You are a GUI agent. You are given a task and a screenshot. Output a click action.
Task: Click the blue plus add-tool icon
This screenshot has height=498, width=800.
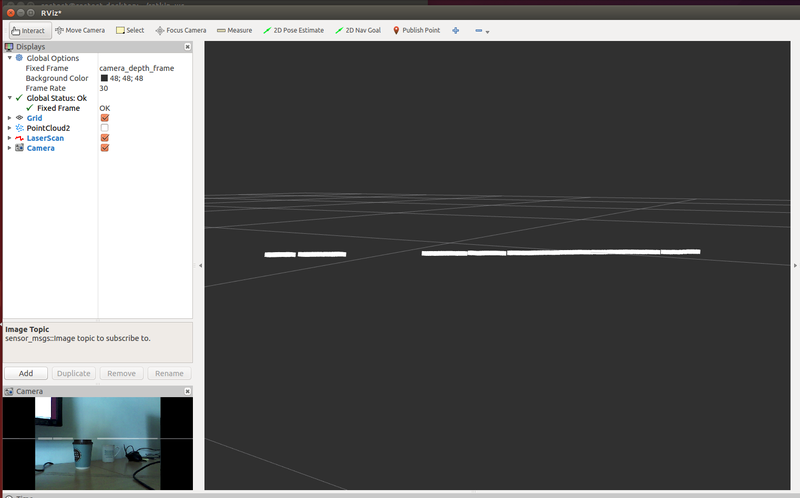(x=456, y=30)
